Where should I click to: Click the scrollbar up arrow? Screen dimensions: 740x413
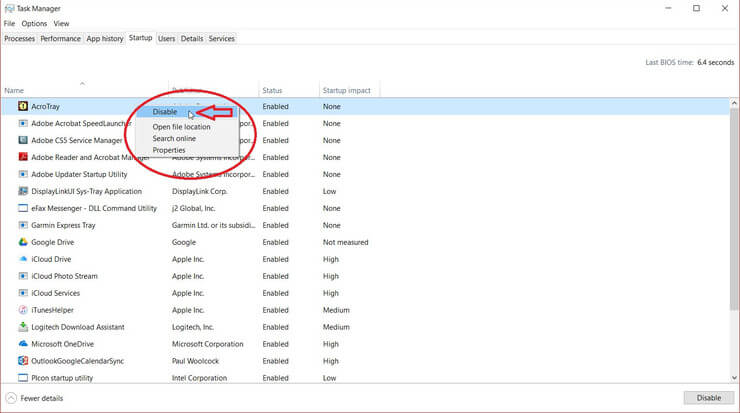(x=734, y=103)
